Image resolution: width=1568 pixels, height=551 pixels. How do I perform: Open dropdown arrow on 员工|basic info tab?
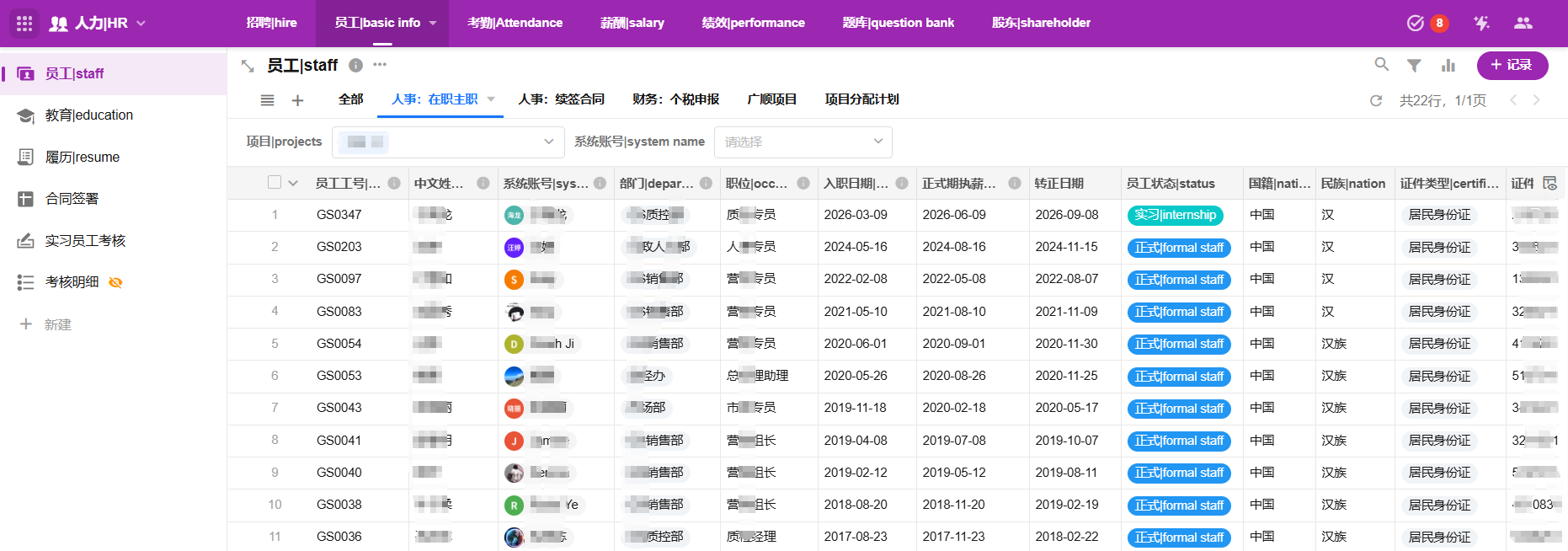433,23
